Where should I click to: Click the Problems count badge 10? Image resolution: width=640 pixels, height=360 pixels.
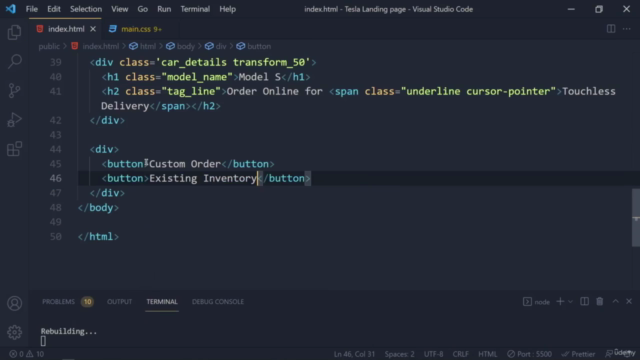[x=87, y=302]
